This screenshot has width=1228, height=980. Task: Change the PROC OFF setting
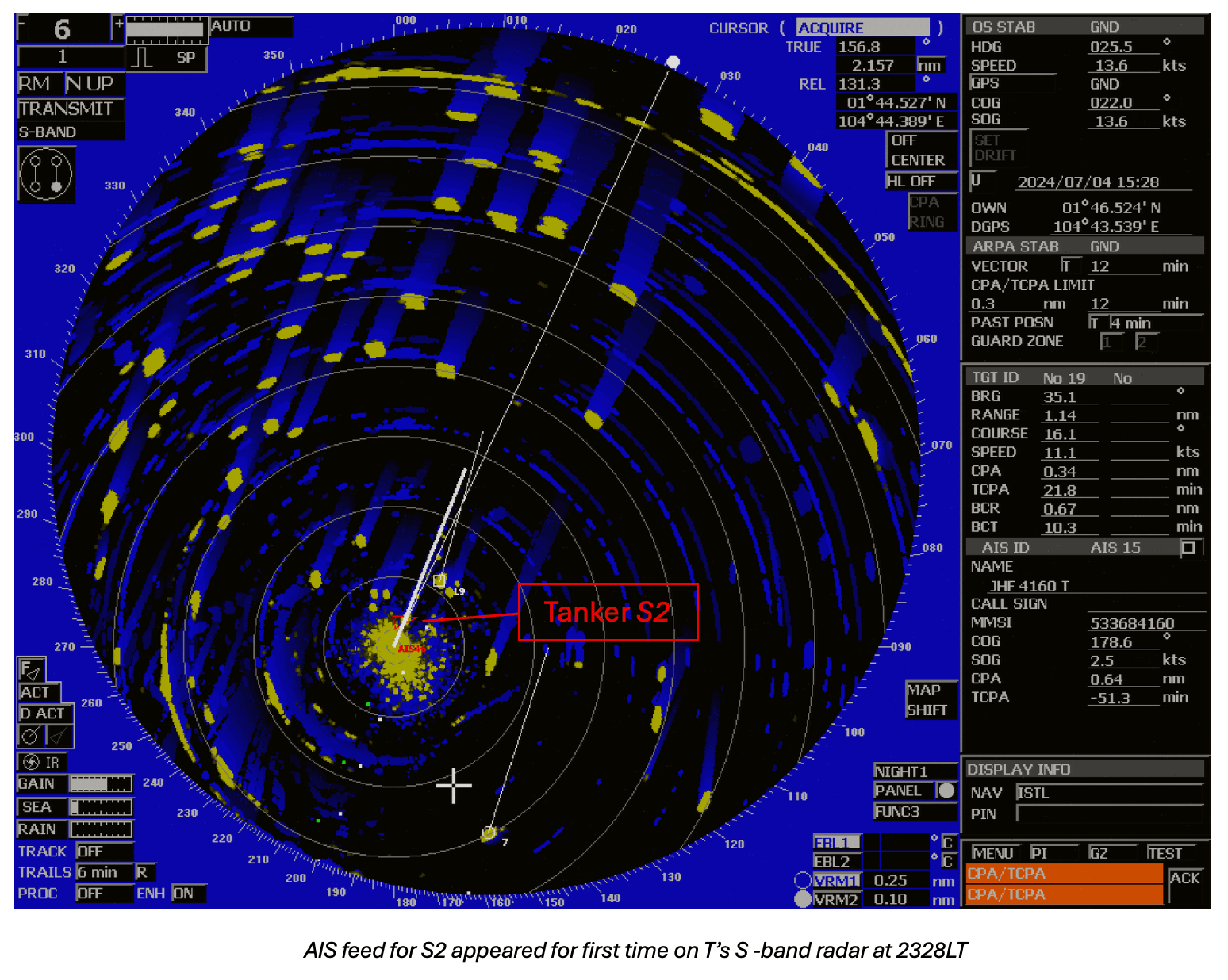(105, 894)
